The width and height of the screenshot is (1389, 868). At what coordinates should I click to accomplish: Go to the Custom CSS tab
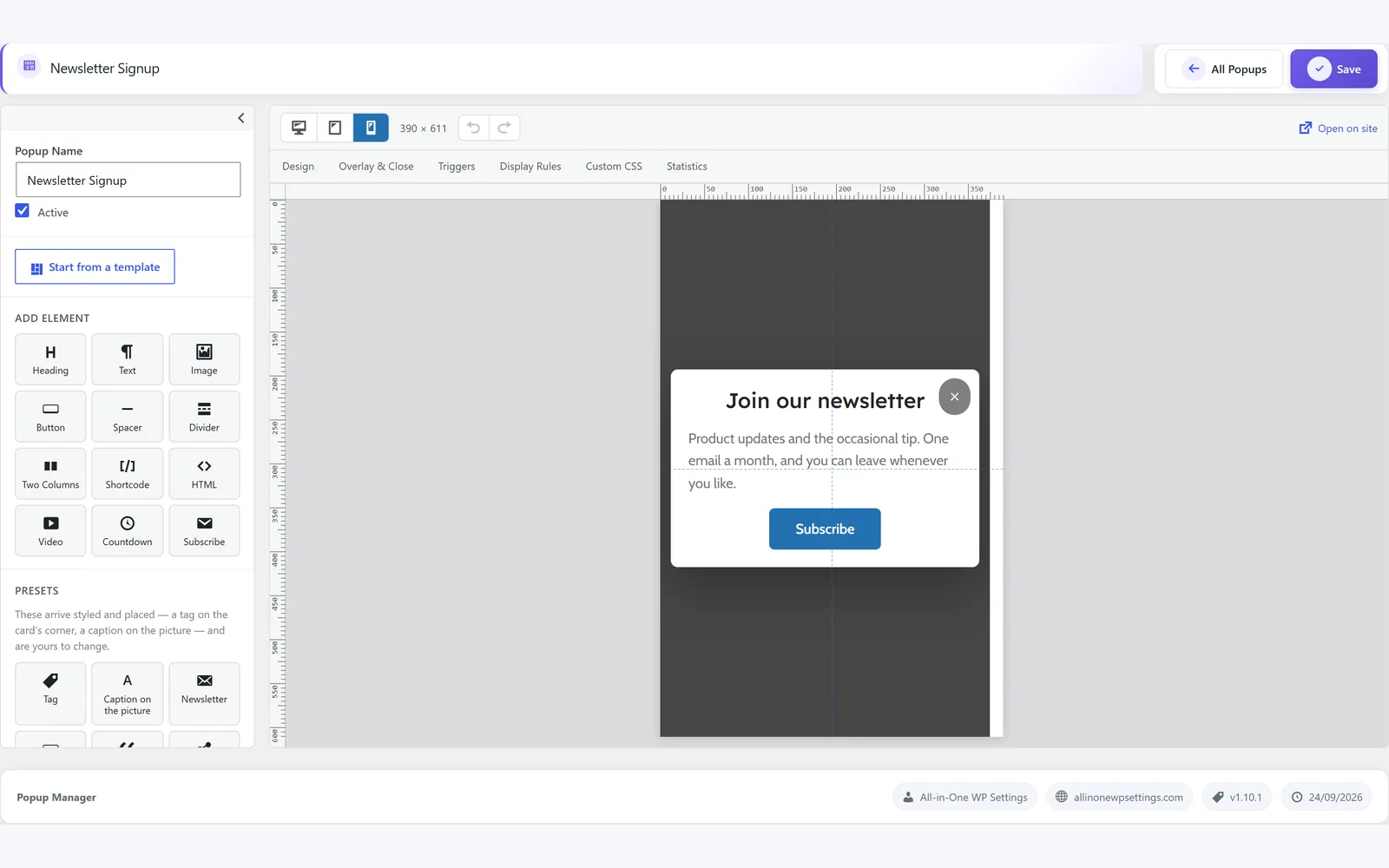tap(614, 167)
